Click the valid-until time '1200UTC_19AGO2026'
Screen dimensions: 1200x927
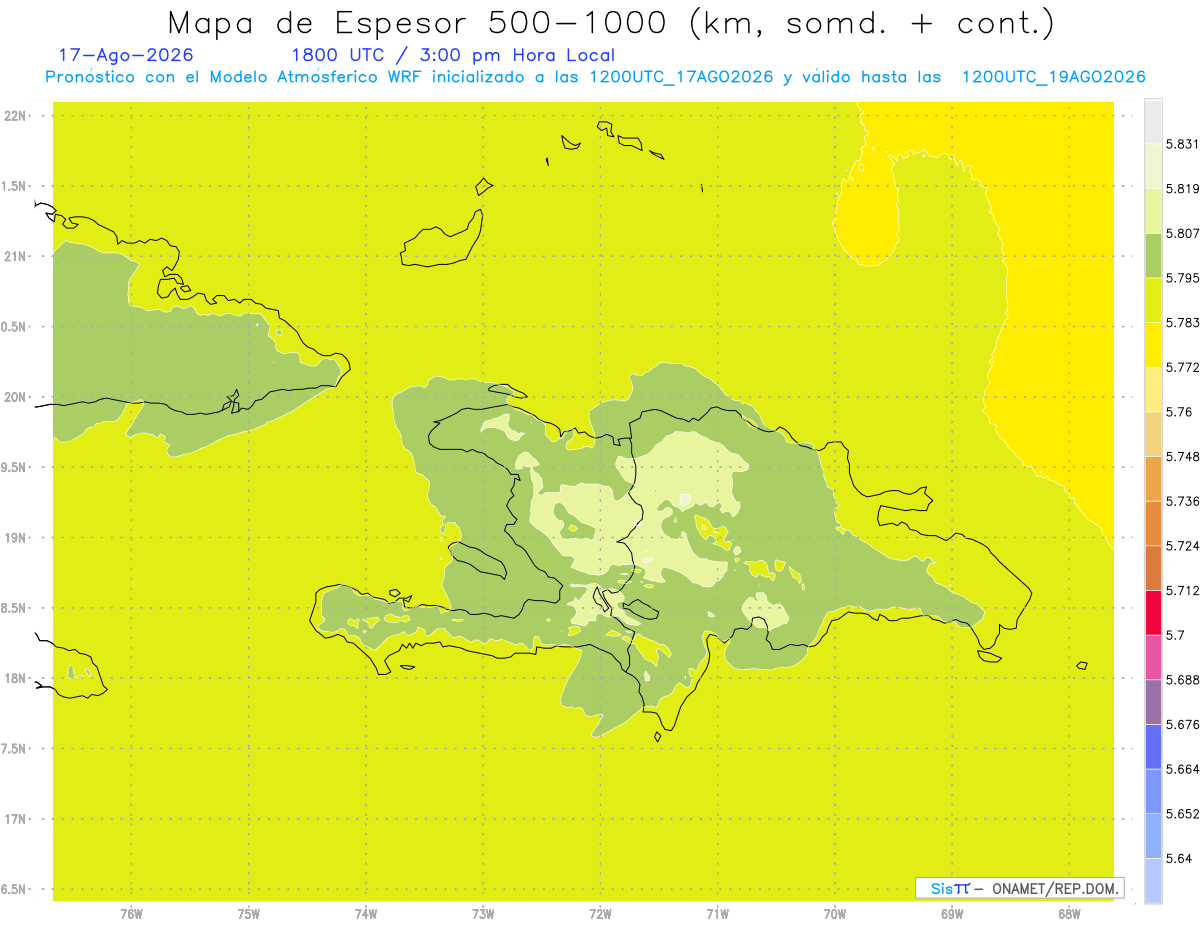[1053, 77]
